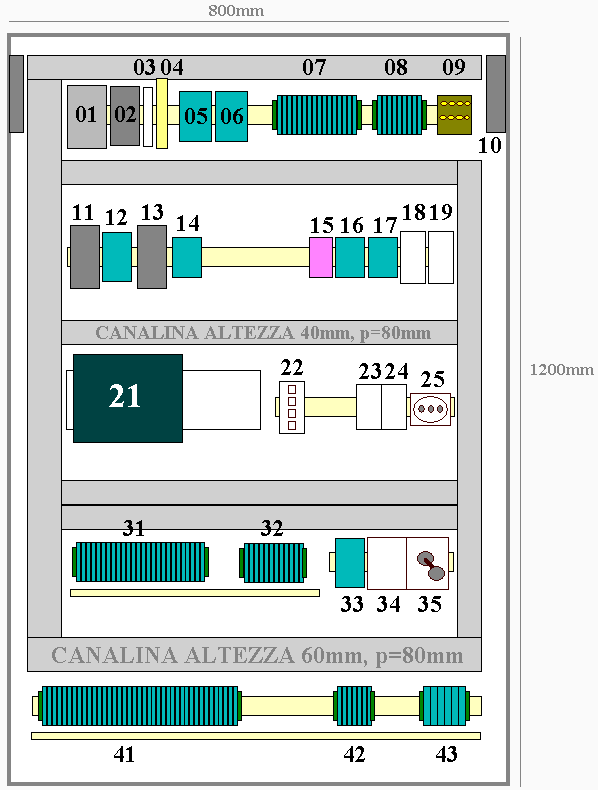Image resolution: width=598 pixels, height=790 pixels.
Task: Select the white box right of block 21
Action: (x=222, y=400)
